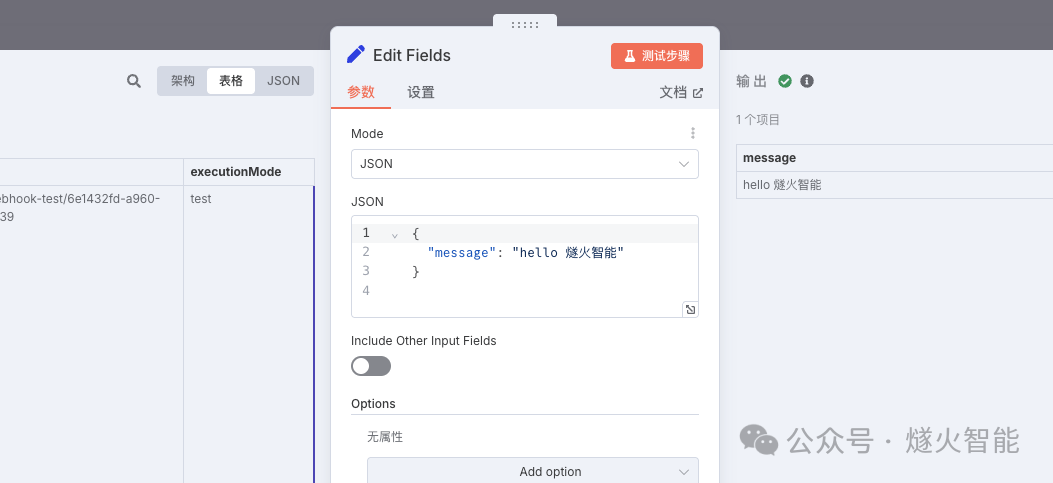Select the 表格 view tab

(x=231, y=81)
